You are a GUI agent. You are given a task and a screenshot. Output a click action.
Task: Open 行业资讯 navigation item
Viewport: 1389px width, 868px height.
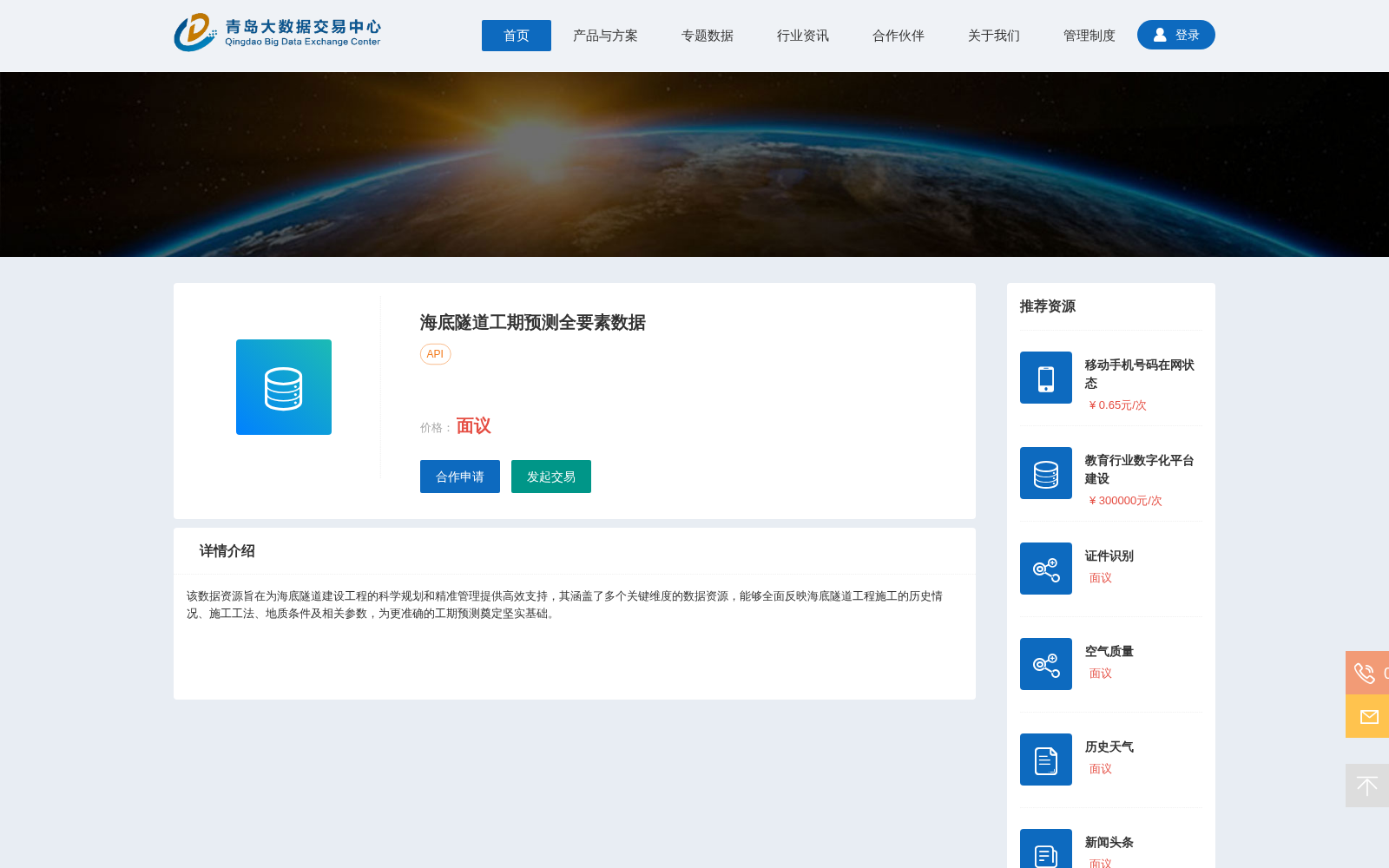pyautogui.click(x=803, y=36)
